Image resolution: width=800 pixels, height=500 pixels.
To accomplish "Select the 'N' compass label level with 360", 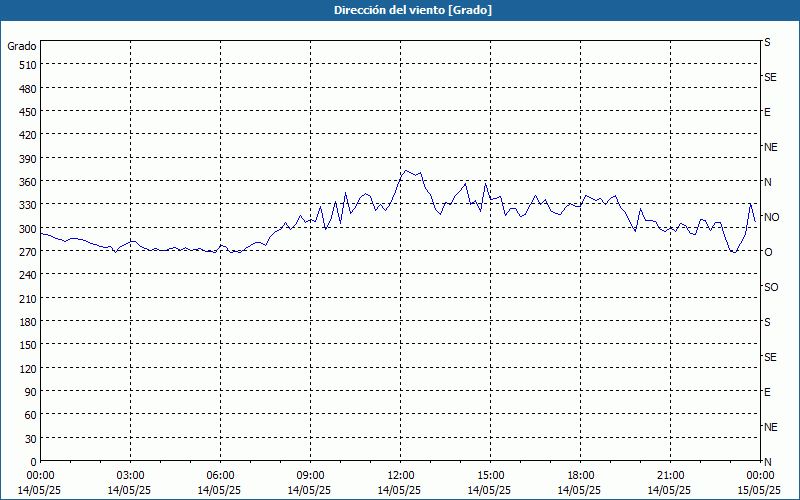I will click(767, 182).
